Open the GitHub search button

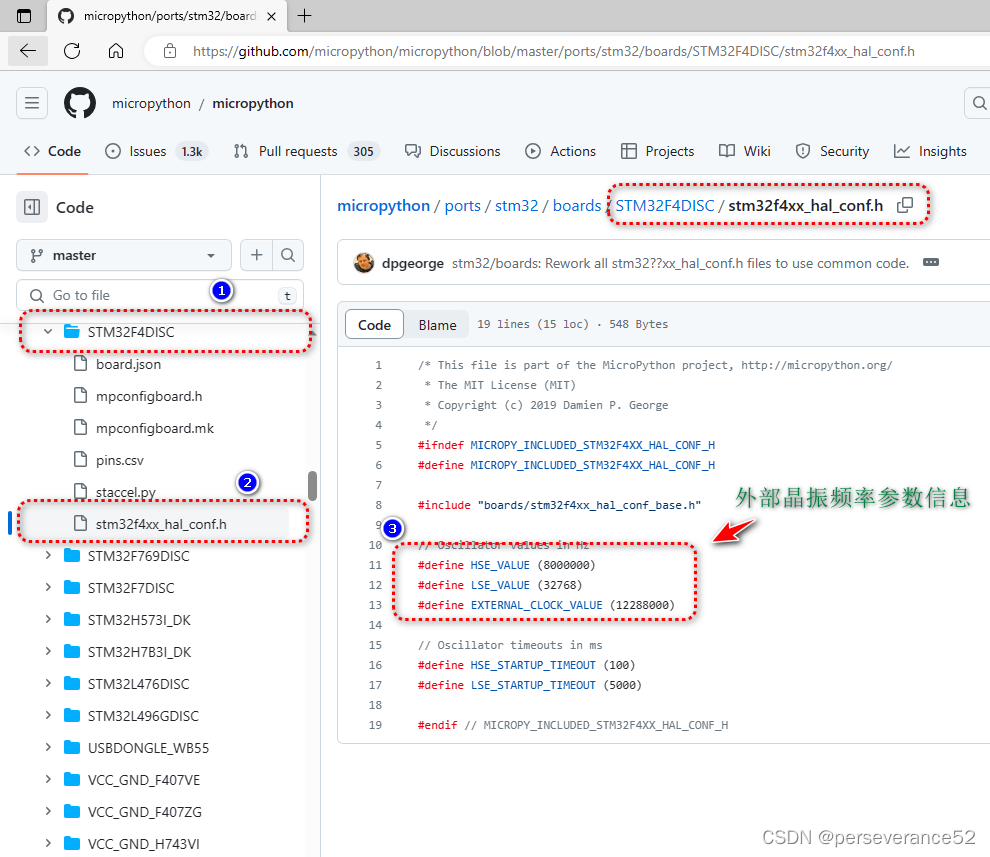click(978, 103)
